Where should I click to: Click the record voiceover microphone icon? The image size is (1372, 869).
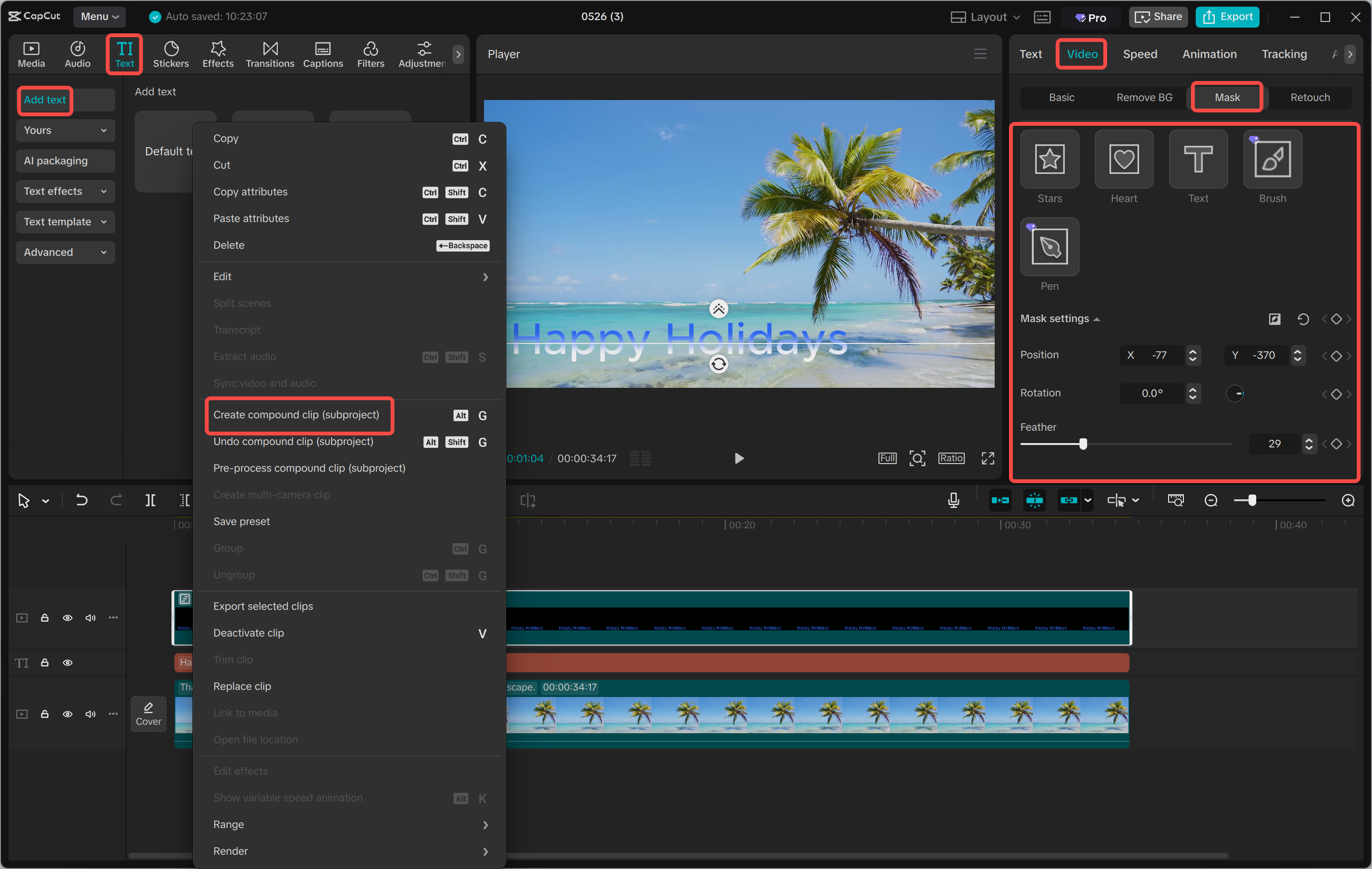coord(953,500)
